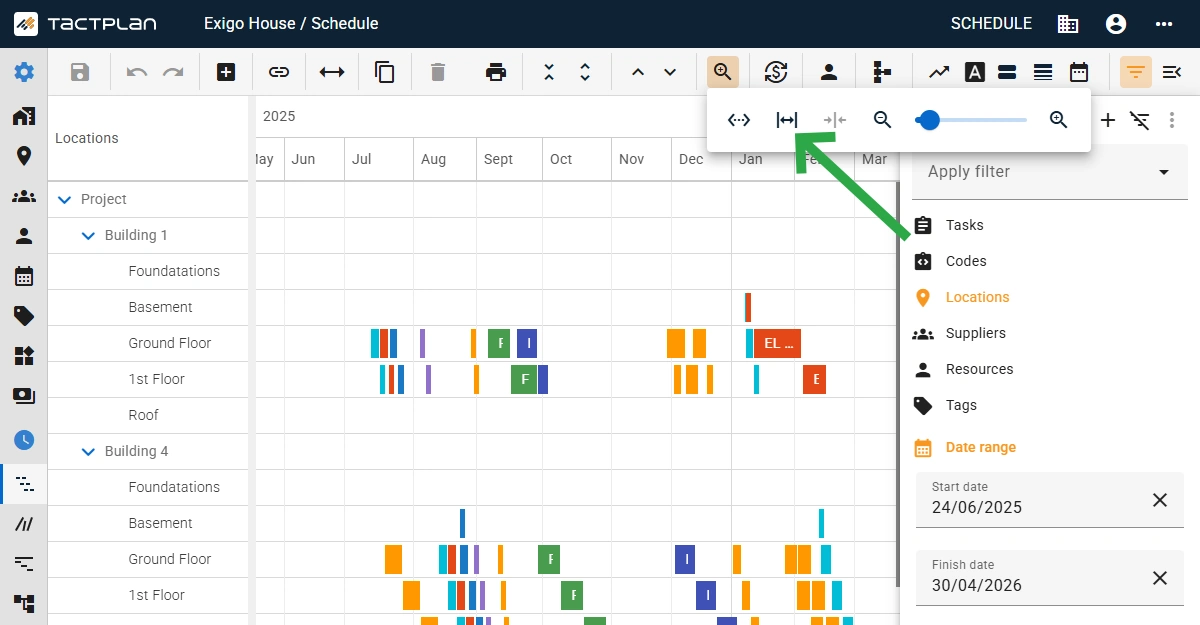Image resolution: width=1200 pixels, height=625 pixels.
Task: Click the horizontal double-arrow stretch icon
Action: pos(332,72)
